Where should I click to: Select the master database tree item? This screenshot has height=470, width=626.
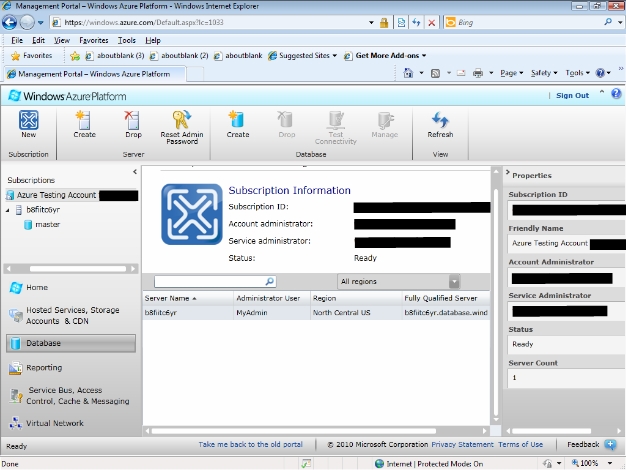click(x=48, y=225)
